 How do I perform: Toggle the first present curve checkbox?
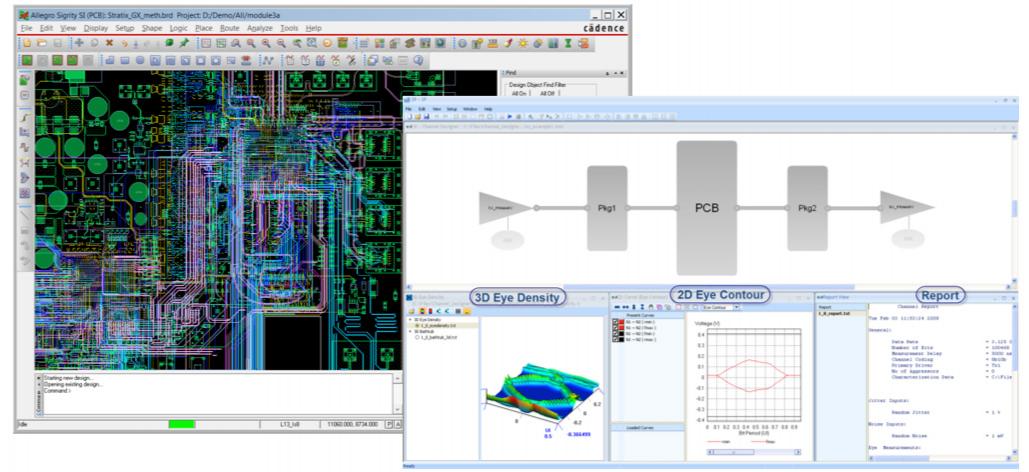coord(616,322)
